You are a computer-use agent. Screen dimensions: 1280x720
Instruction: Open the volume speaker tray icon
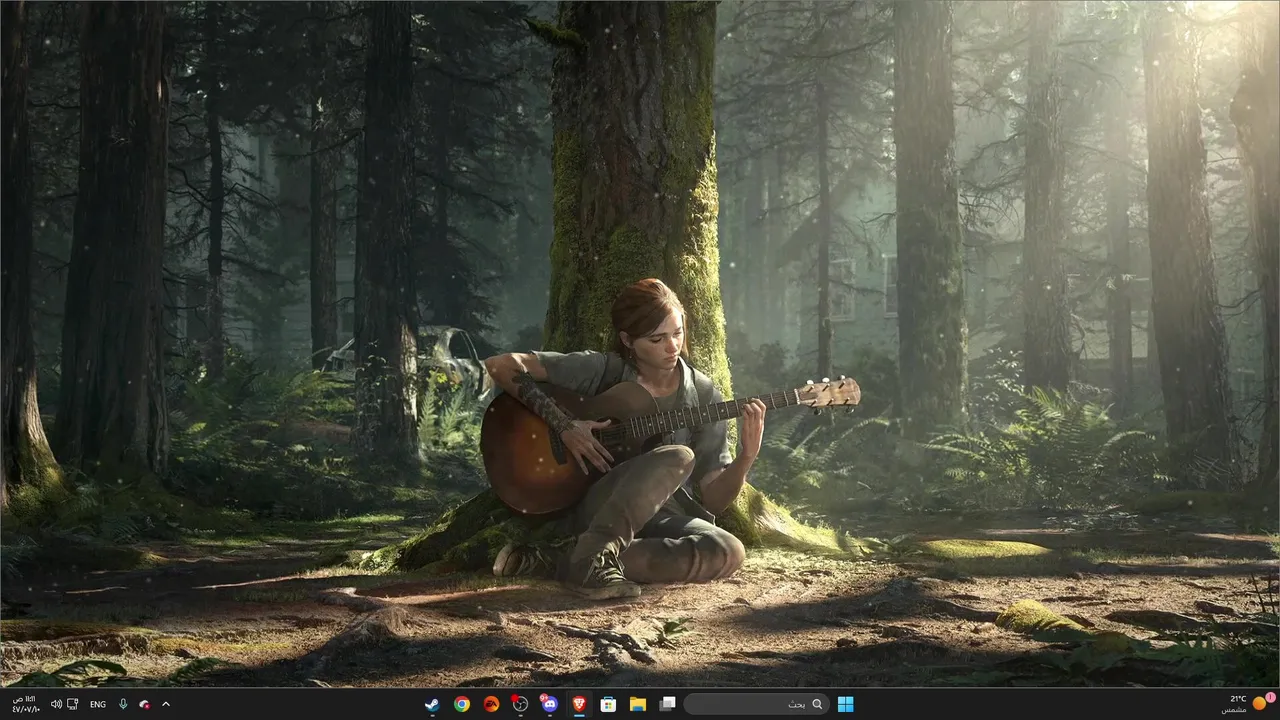pos(56,704)
